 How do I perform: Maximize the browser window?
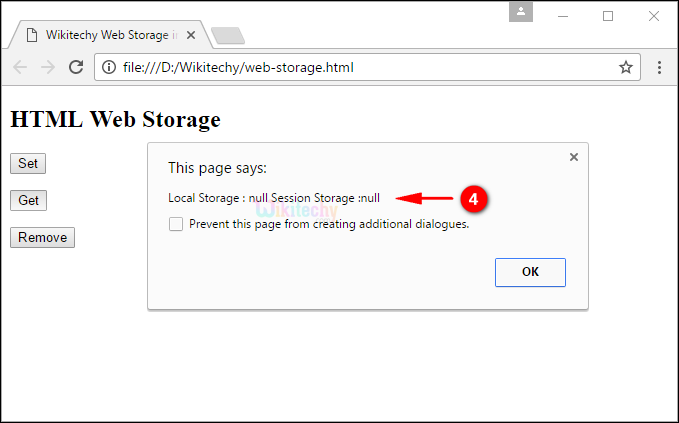click(x=608, y=15)
